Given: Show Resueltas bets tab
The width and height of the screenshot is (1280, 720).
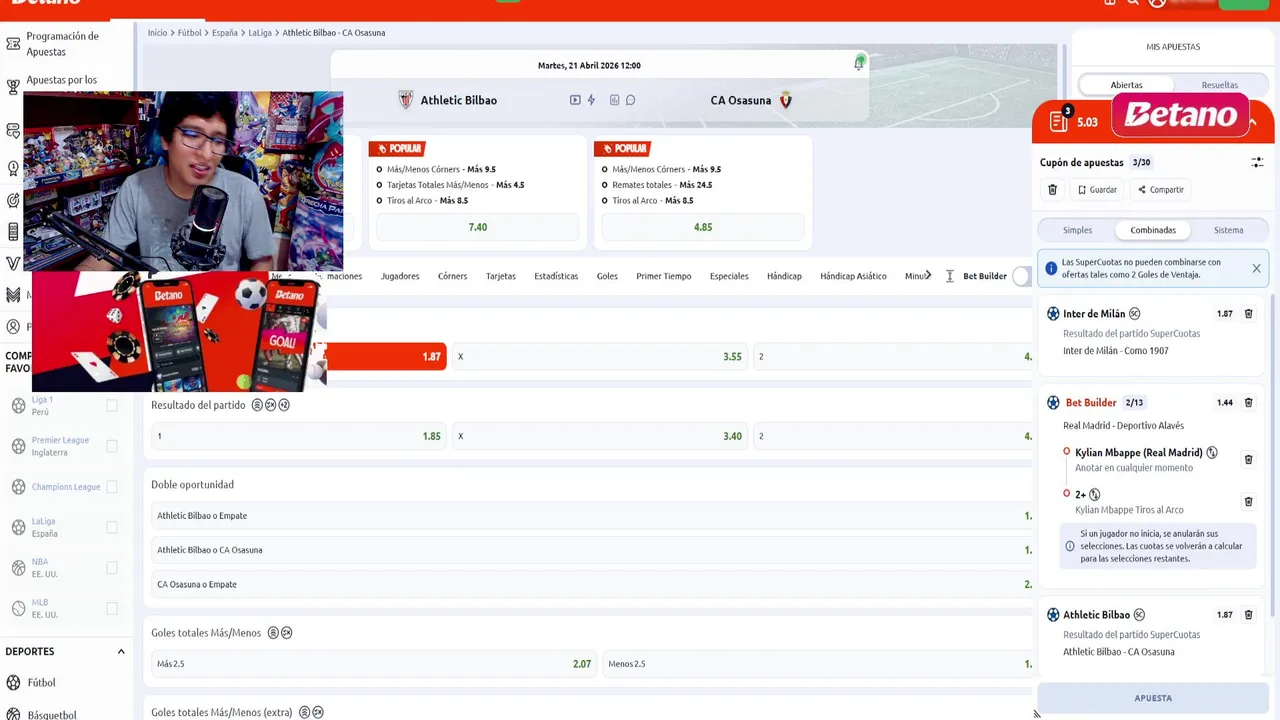Looking at the screenshot, I should (x=1220, y=85).
